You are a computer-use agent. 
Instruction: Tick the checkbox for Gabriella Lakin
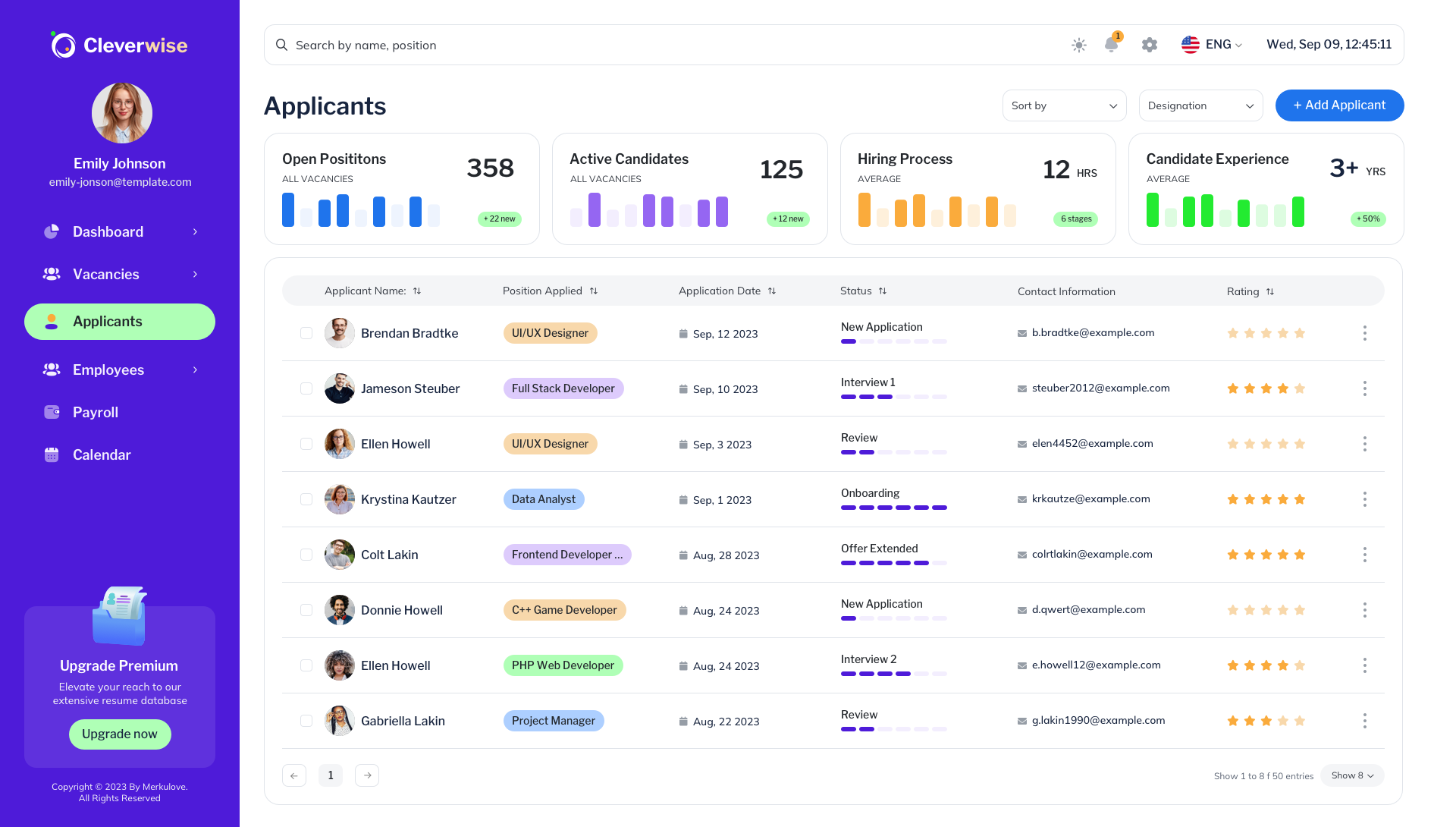(x=306, y=721)
